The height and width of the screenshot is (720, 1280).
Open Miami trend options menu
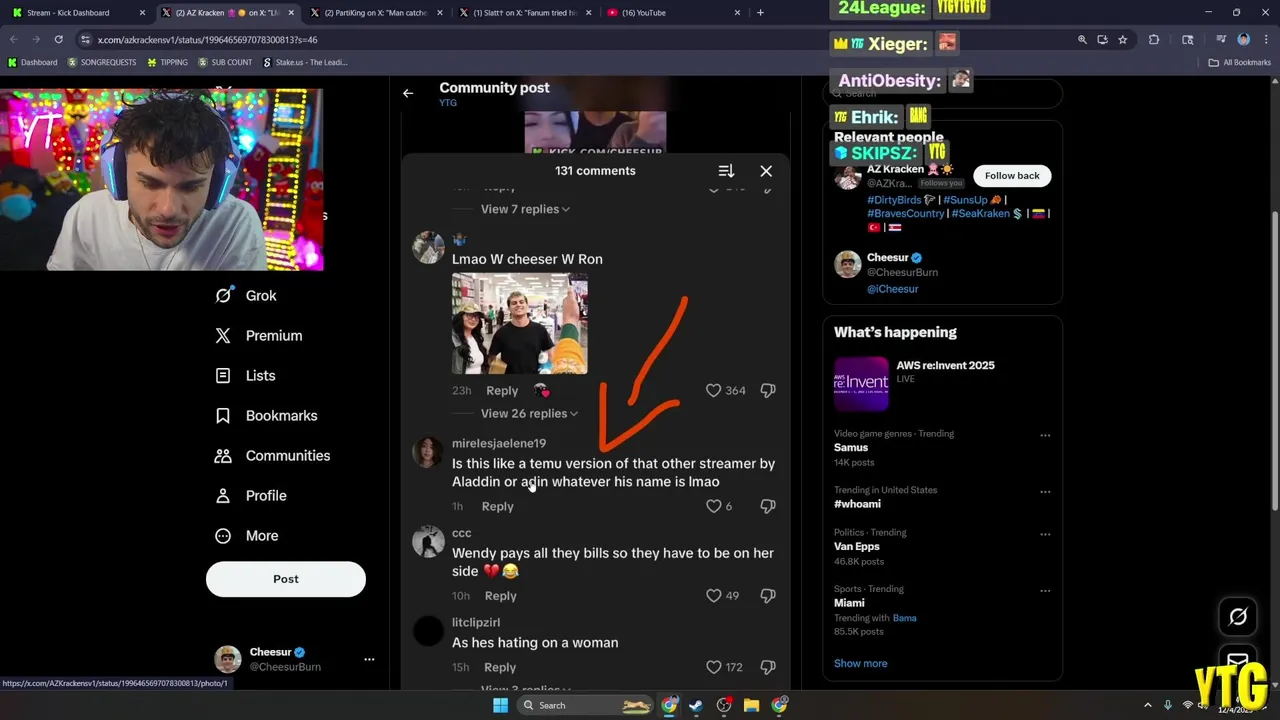[1045, 590]
